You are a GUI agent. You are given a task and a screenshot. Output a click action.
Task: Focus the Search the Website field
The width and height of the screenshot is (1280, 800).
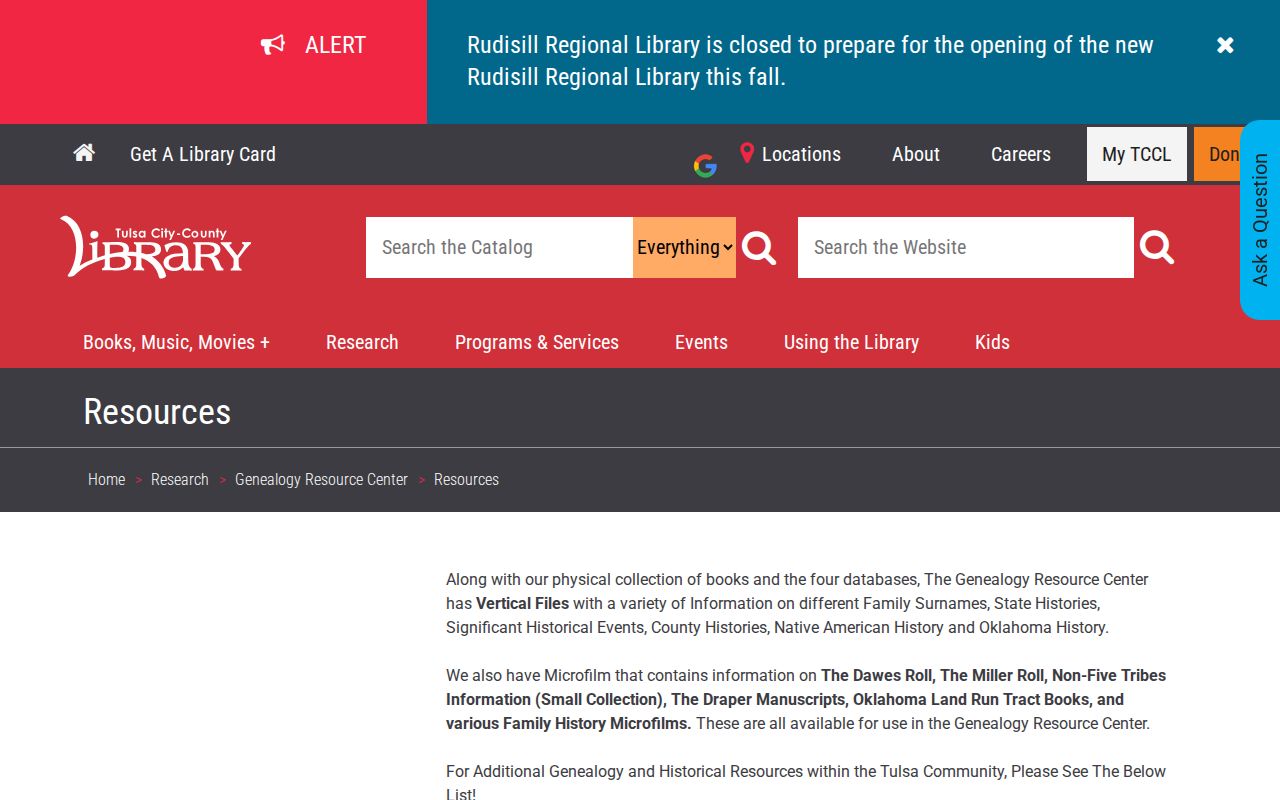pos(966,248)
